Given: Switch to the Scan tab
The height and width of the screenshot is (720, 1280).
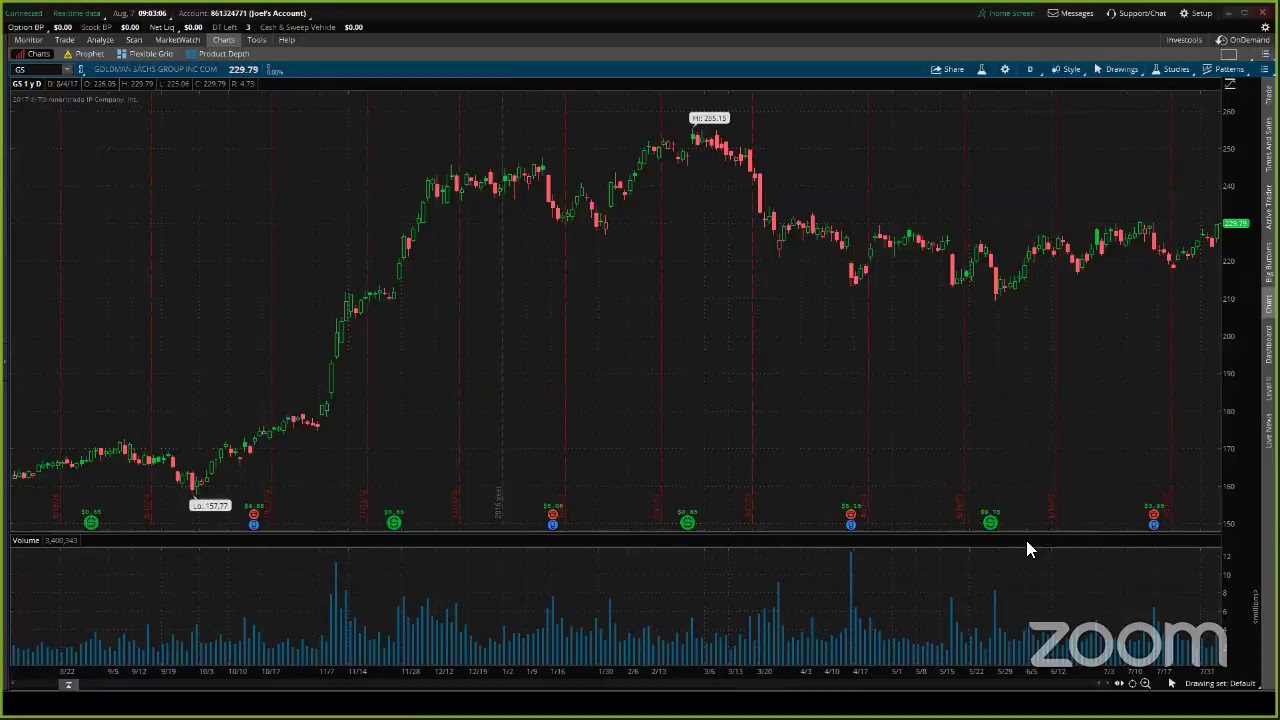Looking at the screenshot, I should (x=134, y=40).
